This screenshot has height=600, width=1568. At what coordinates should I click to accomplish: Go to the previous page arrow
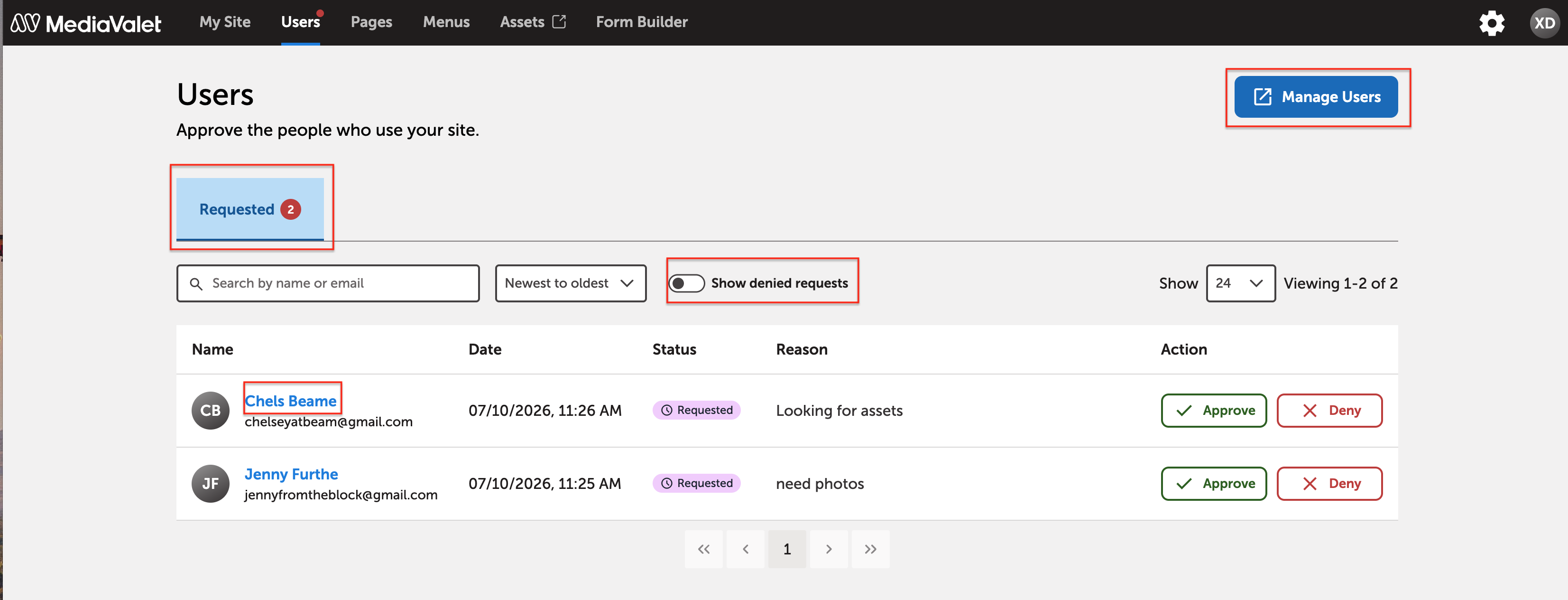(x=746, y=549)
